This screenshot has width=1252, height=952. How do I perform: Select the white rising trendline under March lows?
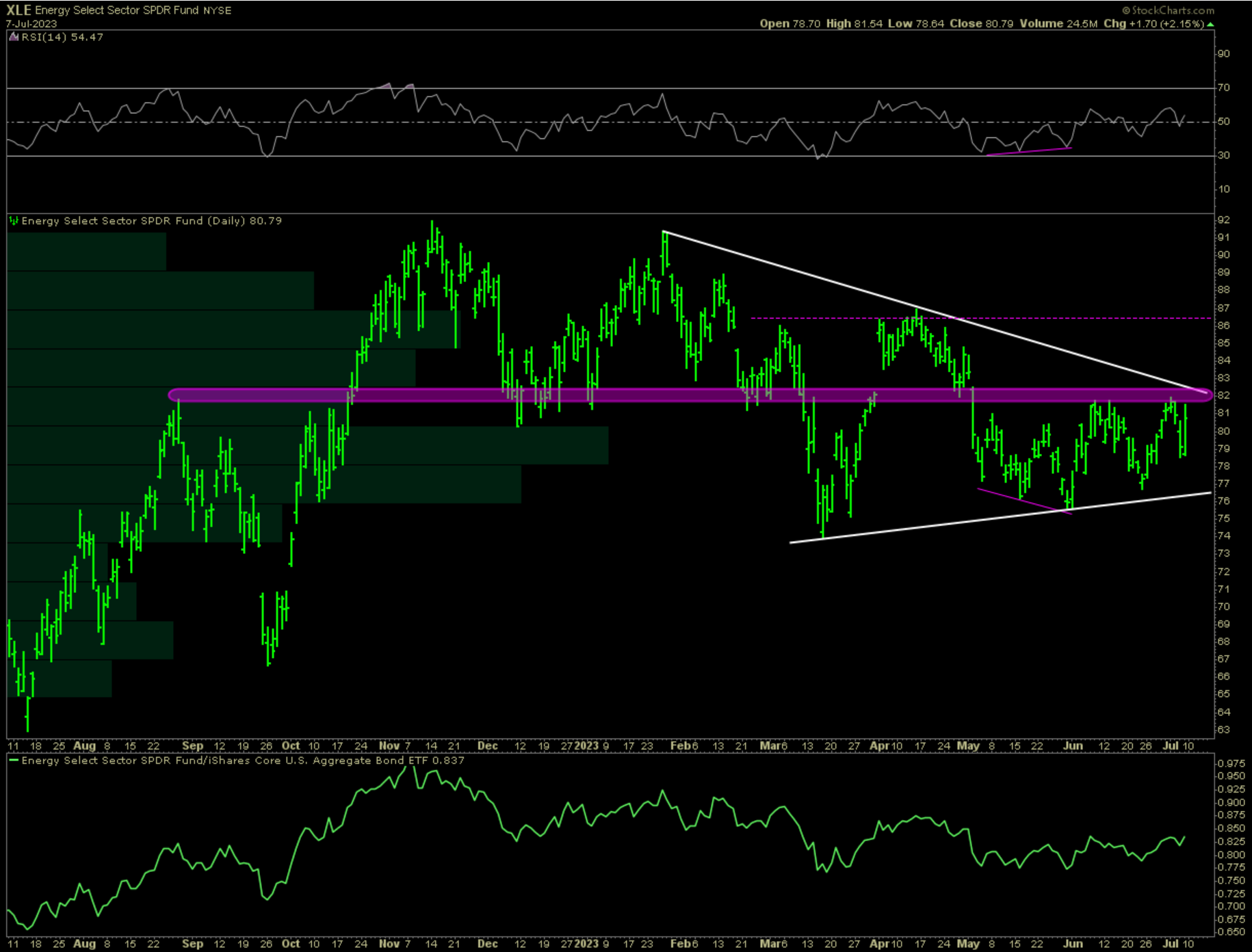pyautogui.click(x=1000, y=518)
